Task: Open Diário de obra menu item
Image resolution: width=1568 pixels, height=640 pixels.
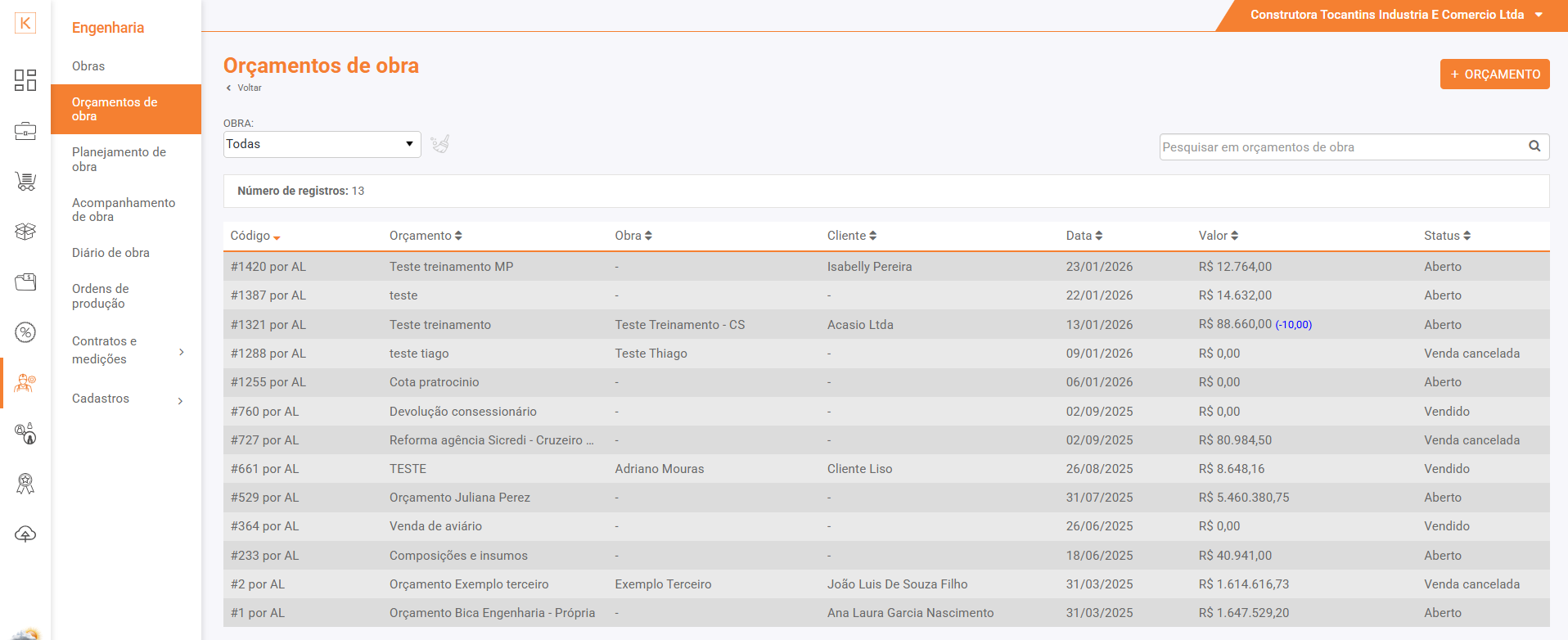Action: pyautogui.click(x=110, y=253)
